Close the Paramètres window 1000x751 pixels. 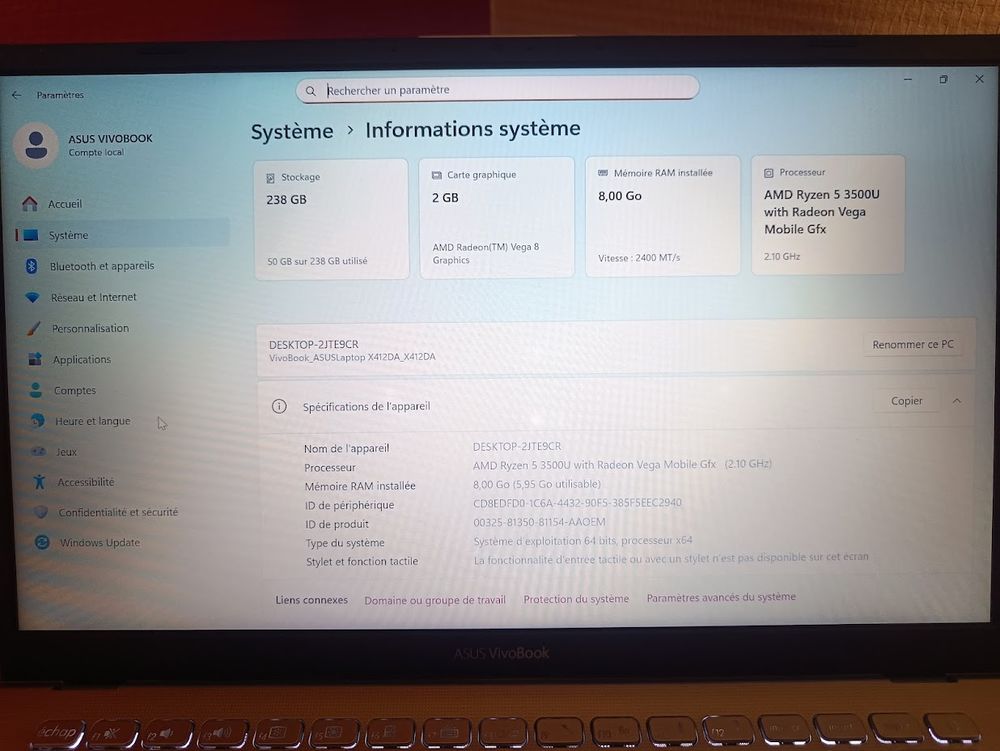[x=980, y=78]
